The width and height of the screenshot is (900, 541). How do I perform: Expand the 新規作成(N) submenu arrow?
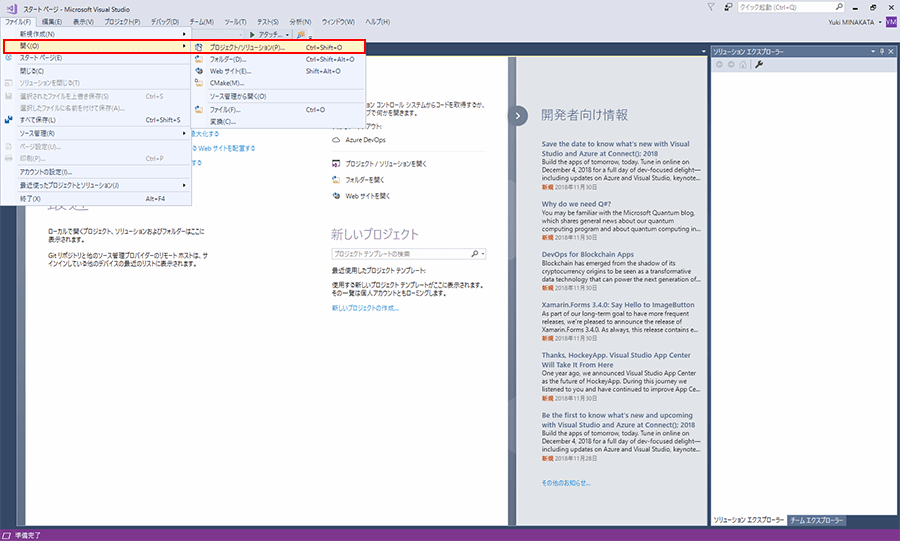184,34
